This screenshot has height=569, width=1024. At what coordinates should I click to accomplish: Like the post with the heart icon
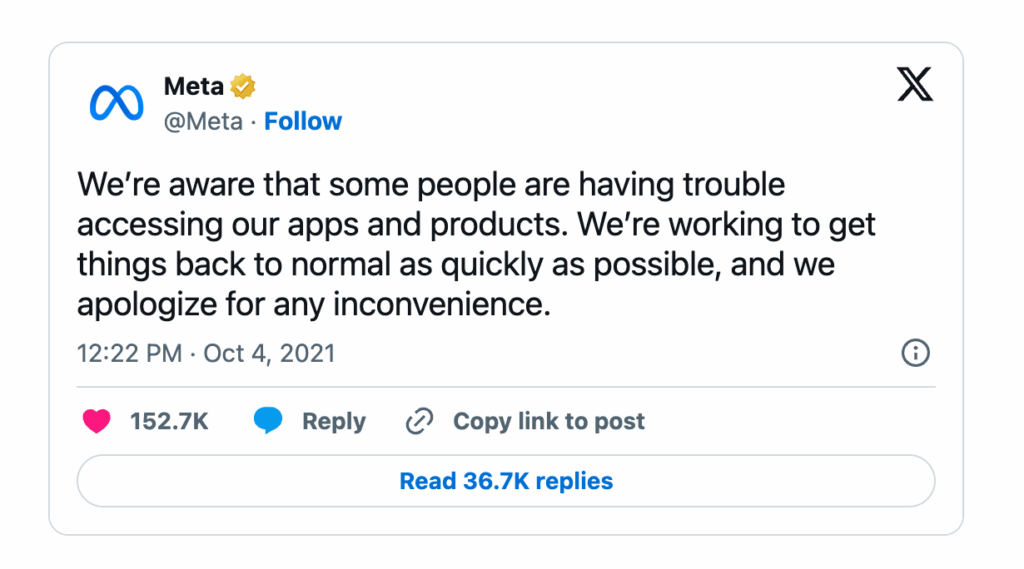[97, 422]
